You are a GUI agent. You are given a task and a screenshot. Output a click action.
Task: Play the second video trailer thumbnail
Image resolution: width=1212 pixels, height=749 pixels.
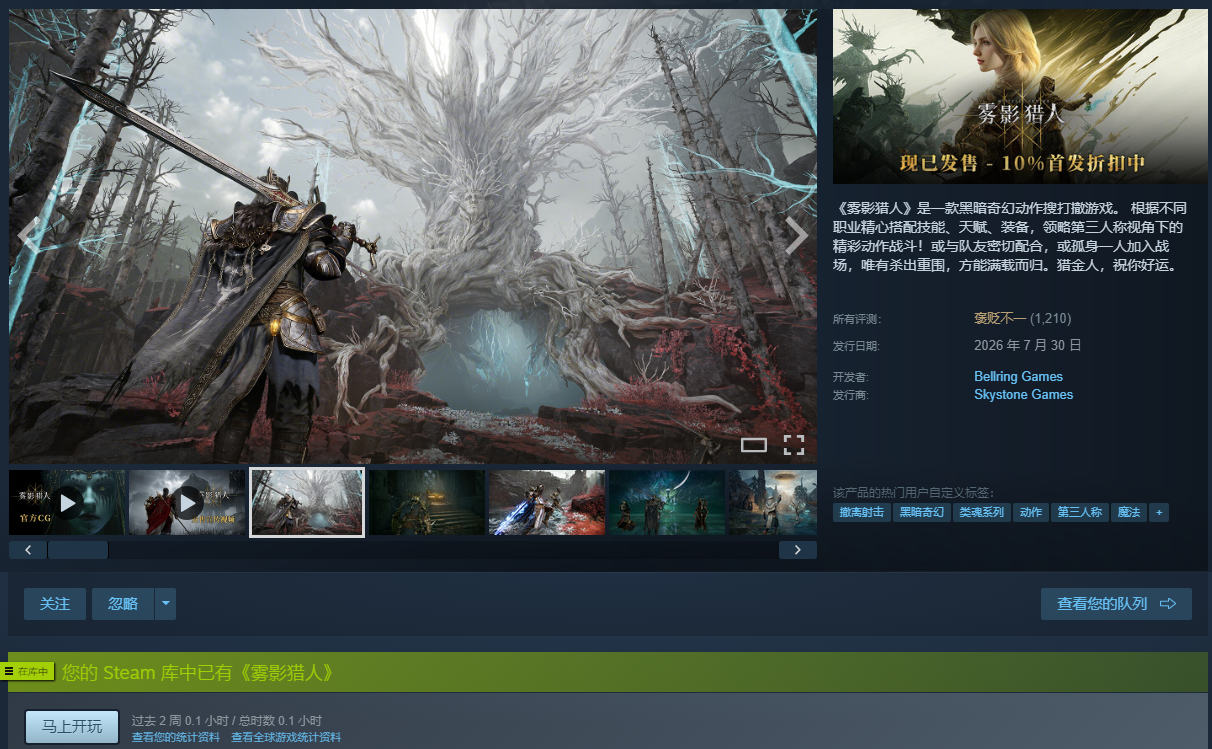pos(187,502)
